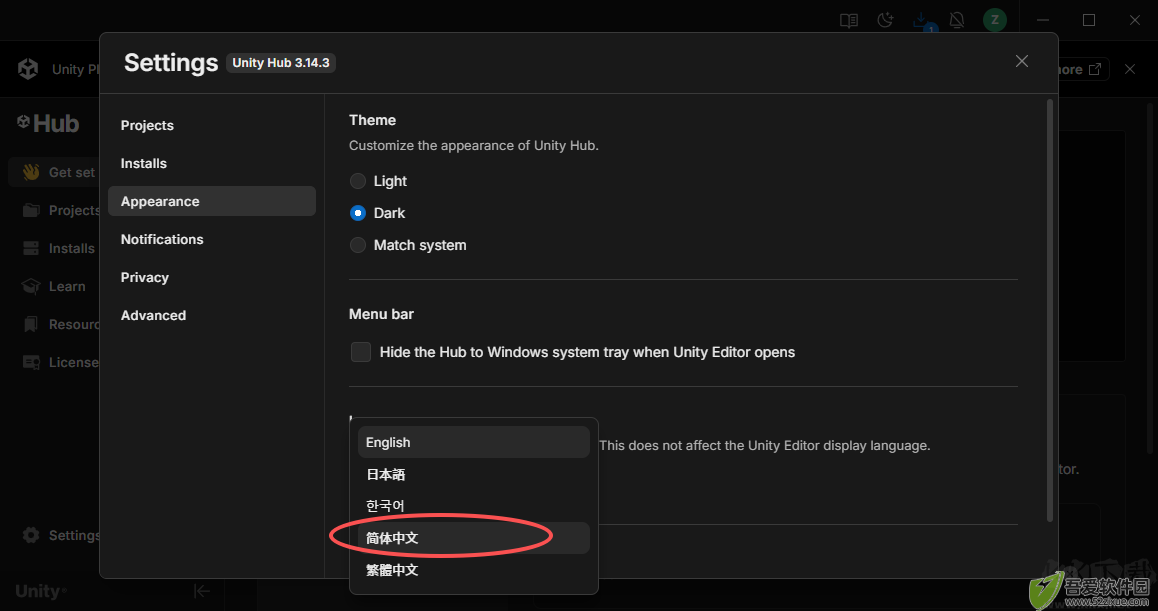
Task: Enable Hide the Hub to system tray checkbox
Action: coord(361,352)
